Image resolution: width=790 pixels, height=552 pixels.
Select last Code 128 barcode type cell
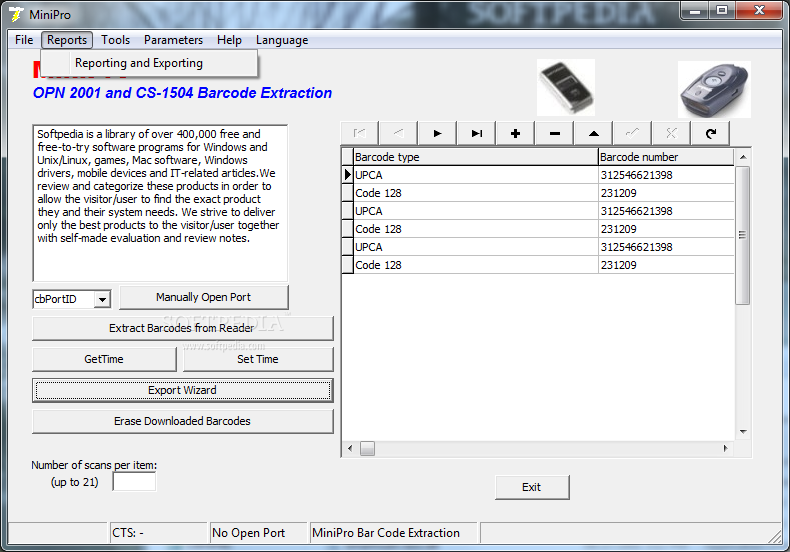[476, 265]
